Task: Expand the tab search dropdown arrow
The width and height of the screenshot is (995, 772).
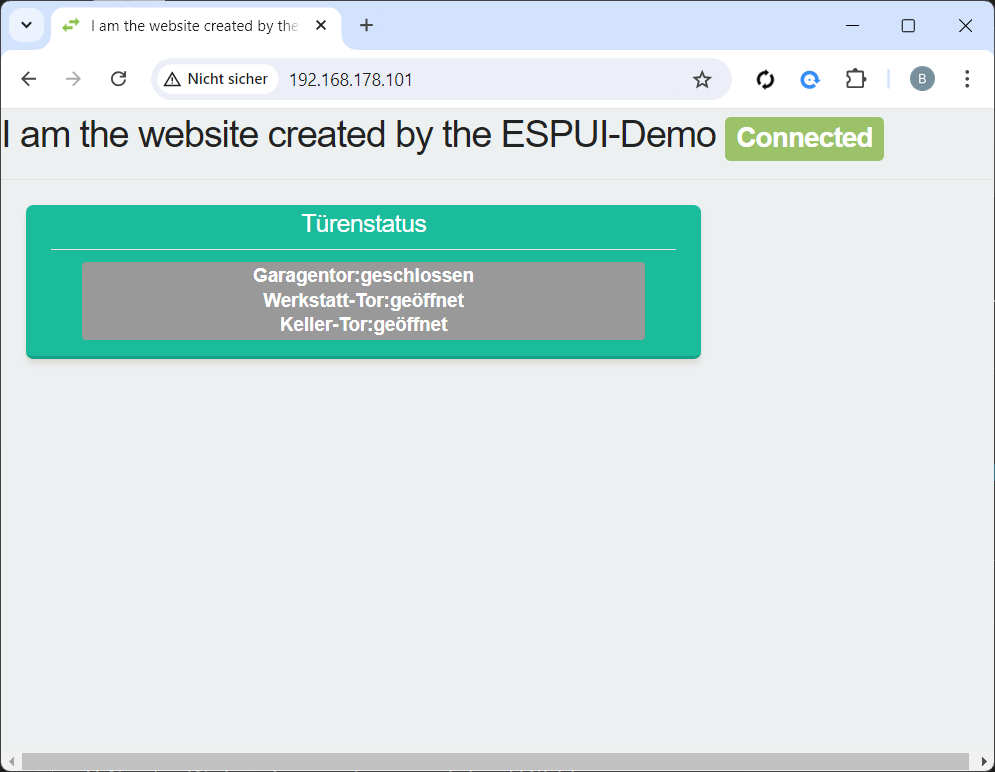Action: point(27,25)
